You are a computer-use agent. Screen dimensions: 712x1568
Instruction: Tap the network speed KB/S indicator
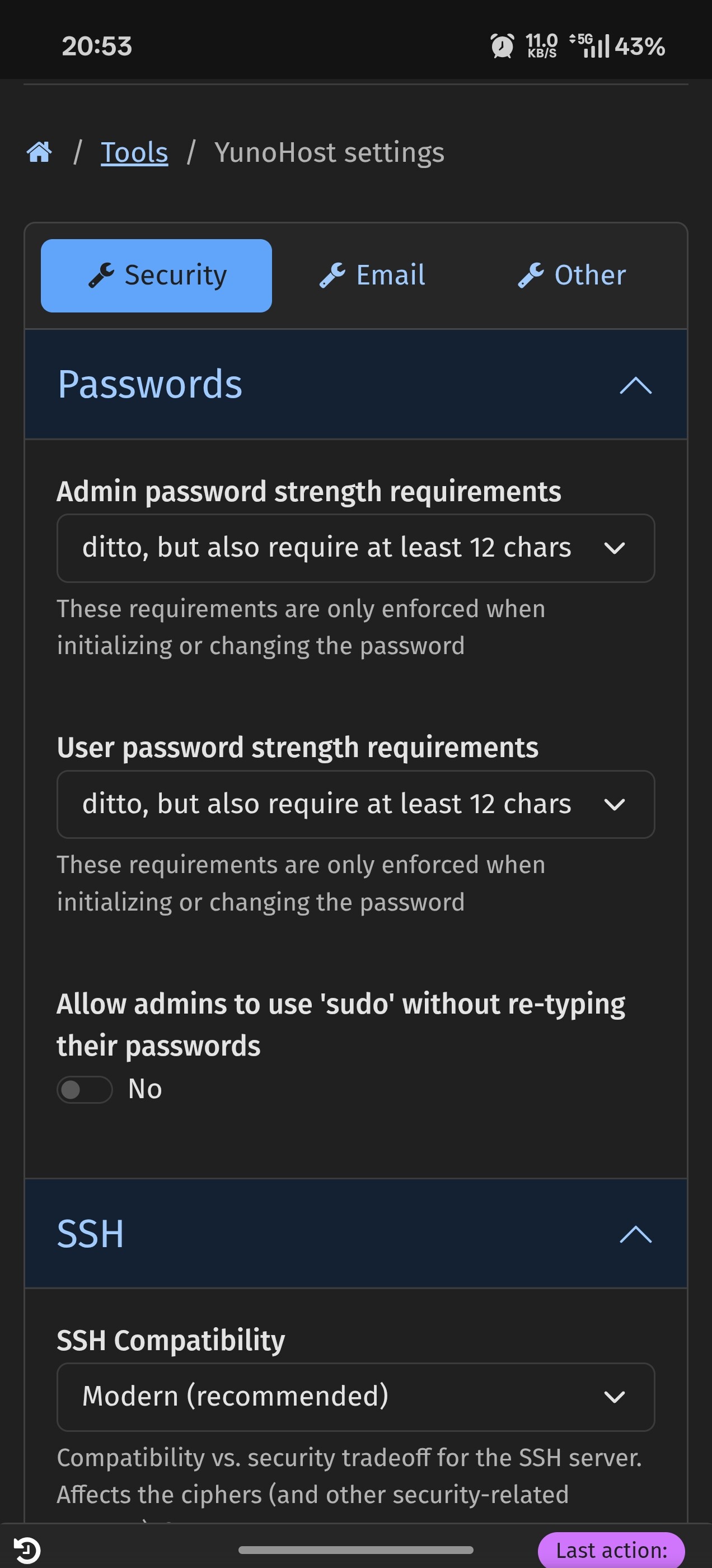[x=541, y=46]
